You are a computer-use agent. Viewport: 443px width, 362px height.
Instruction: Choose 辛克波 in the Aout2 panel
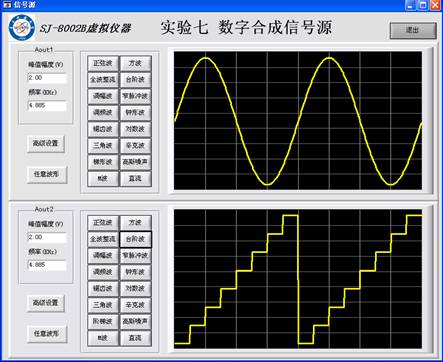[135, 305]
